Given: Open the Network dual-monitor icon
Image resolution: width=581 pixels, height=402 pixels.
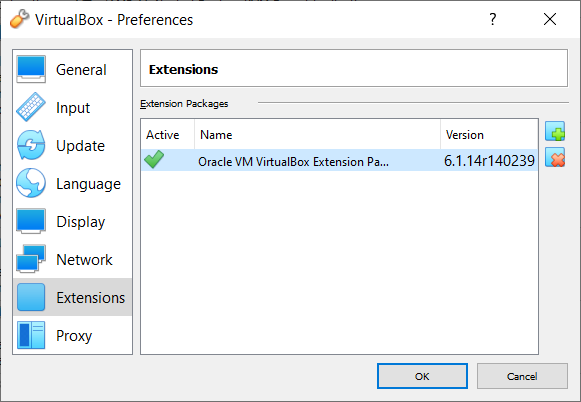Looking at the screenshot, I should [x=31, y=259].
